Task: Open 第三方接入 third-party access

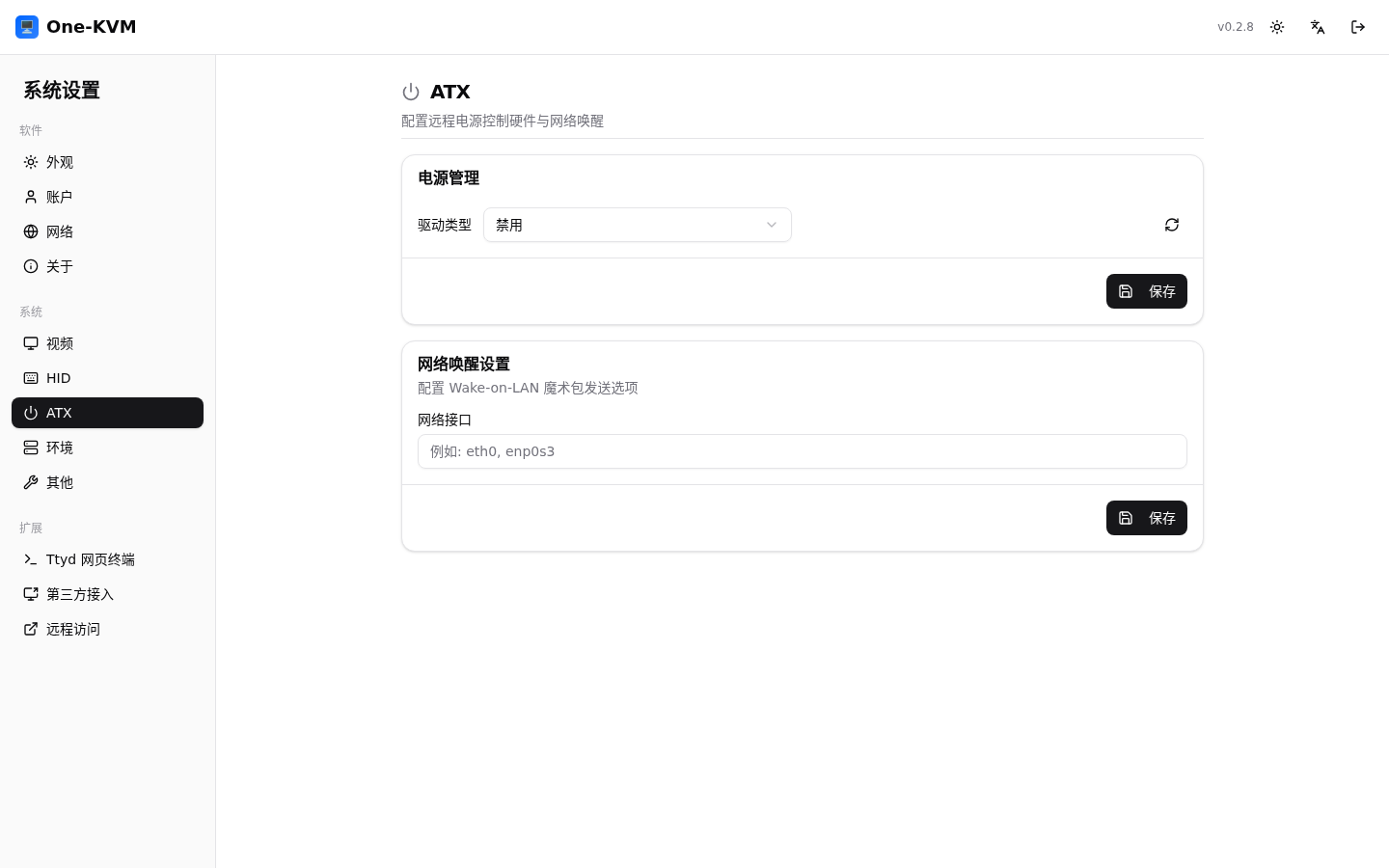Action: tap(107, 594)
